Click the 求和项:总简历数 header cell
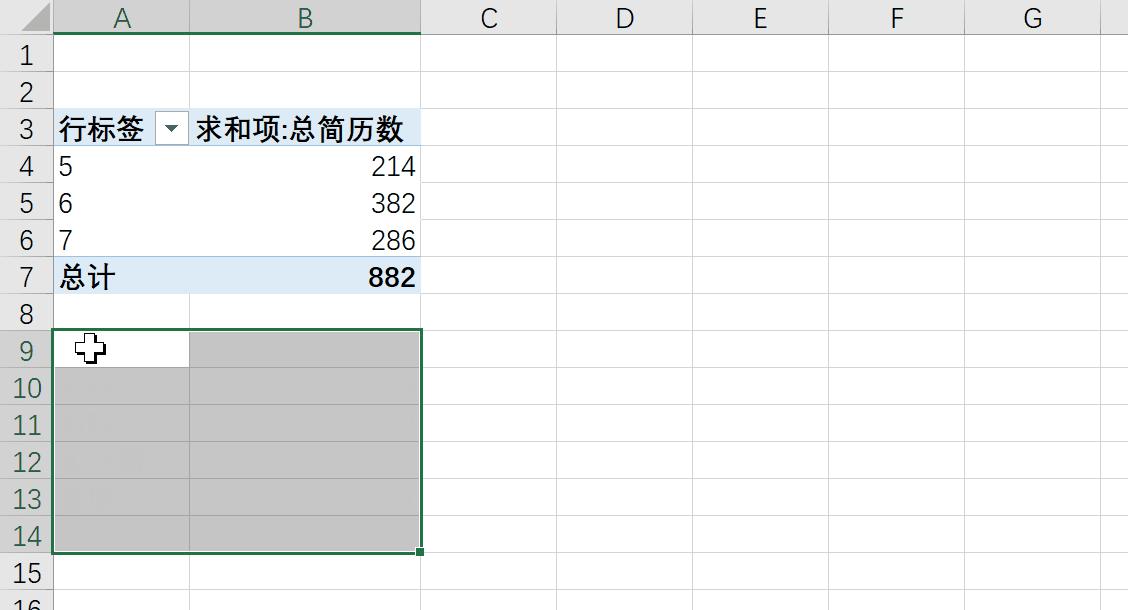The width and height of the screenshot is (1128, 610). coord(304,128)
